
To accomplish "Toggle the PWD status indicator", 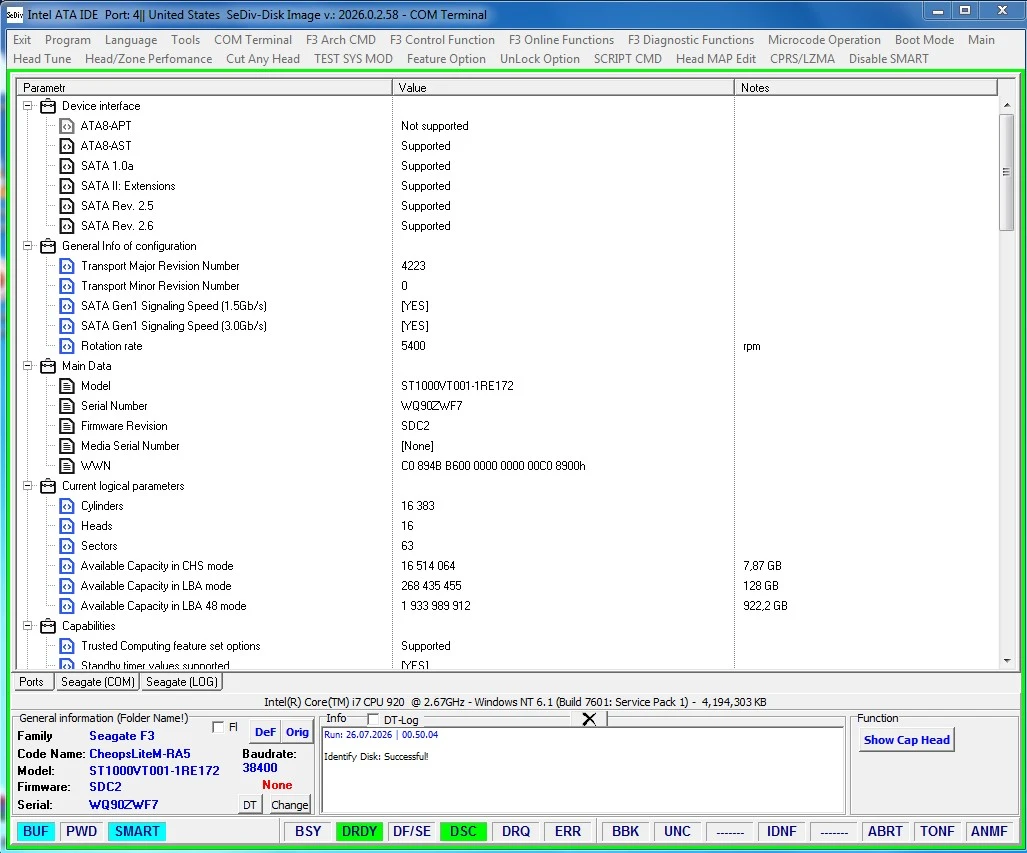I will coord(82,831).
